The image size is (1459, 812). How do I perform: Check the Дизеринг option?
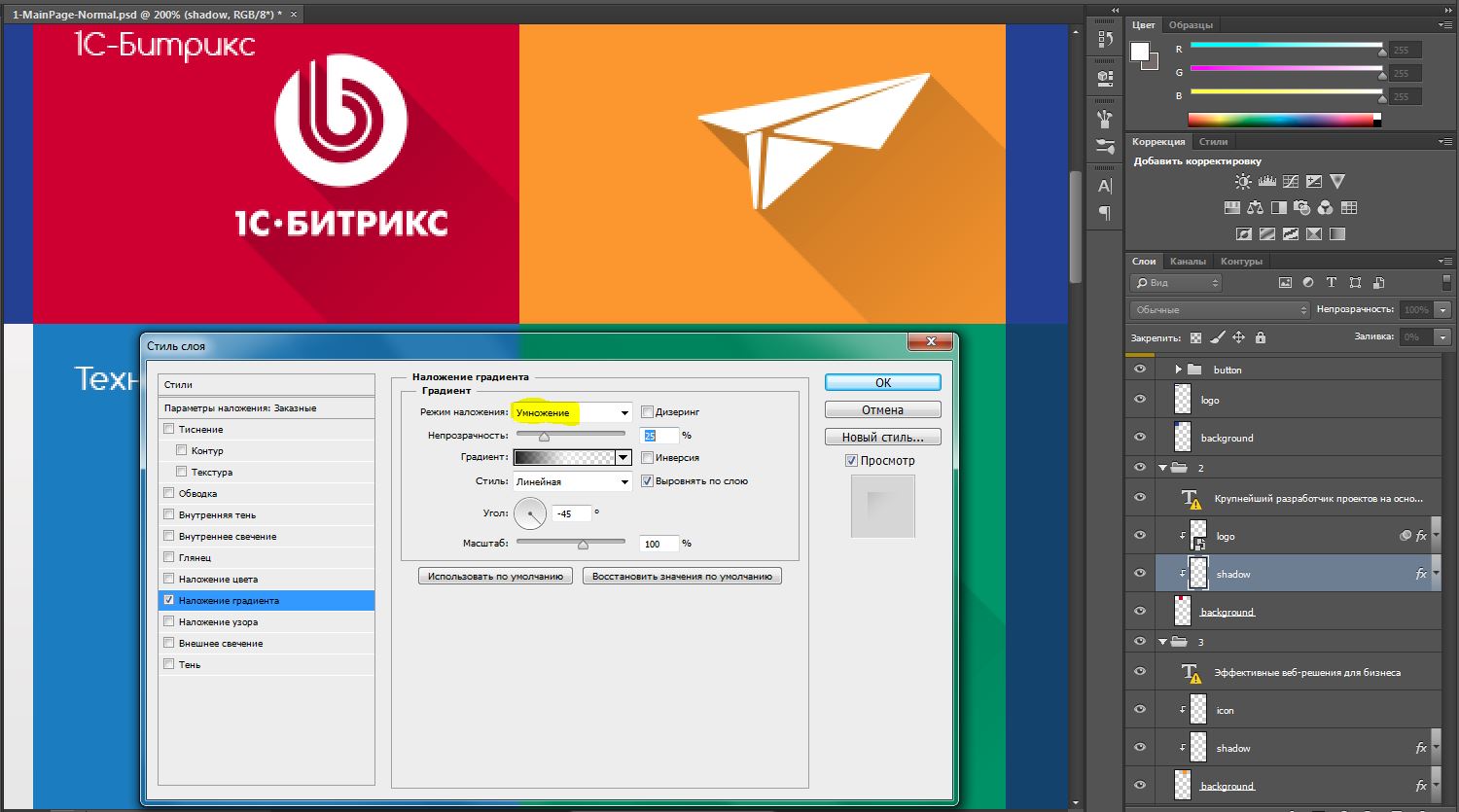pos(647,412)
